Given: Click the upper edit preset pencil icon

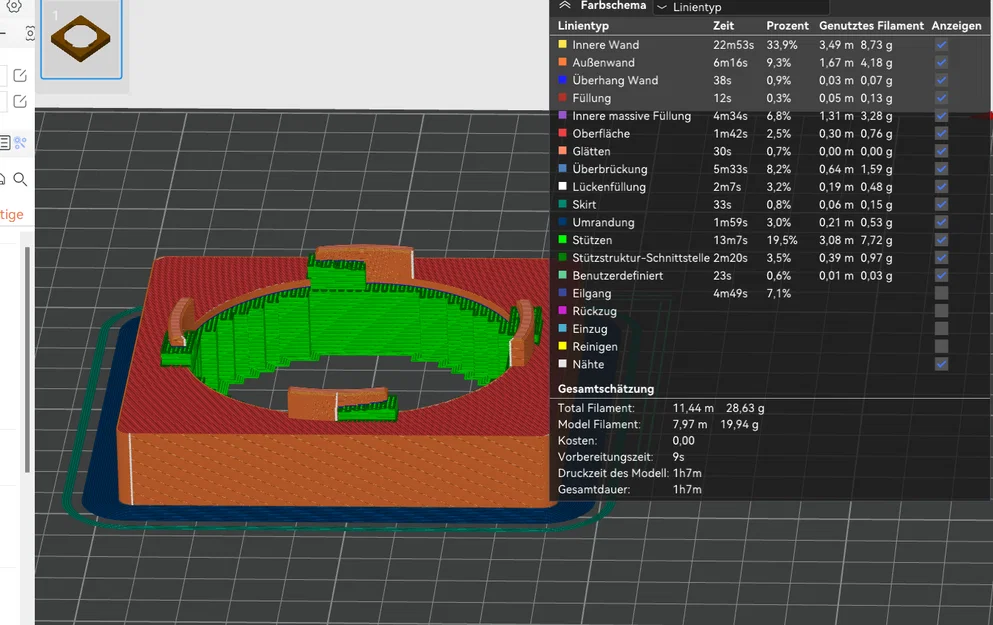Looking at the screenshot, I should pyautogui.click(x=20, y=75).
